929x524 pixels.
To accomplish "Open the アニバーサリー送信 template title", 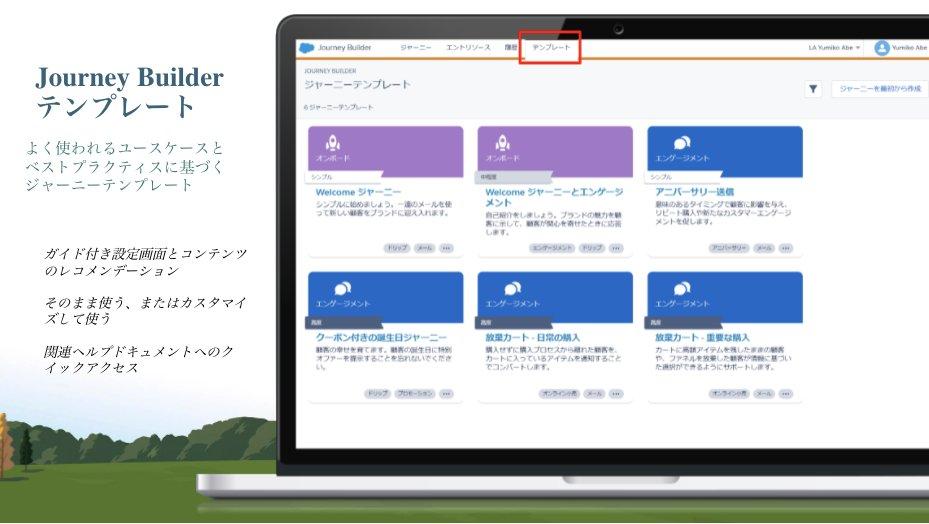I will point(694,192).
